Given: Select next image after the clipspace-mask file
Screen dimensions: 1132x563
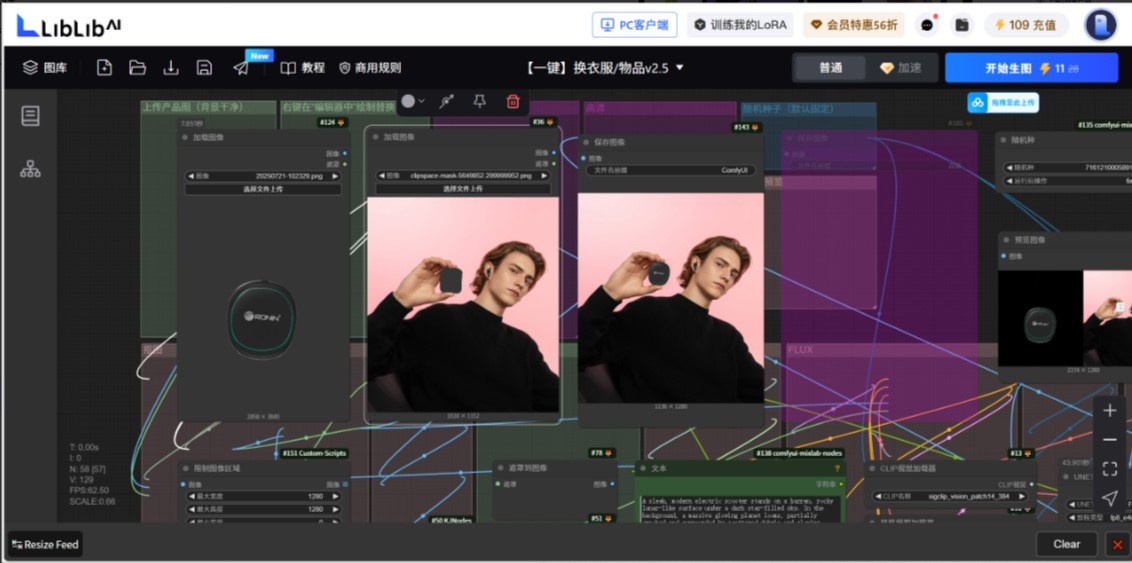Looking at the screenshot, I should tap(544, 175).
